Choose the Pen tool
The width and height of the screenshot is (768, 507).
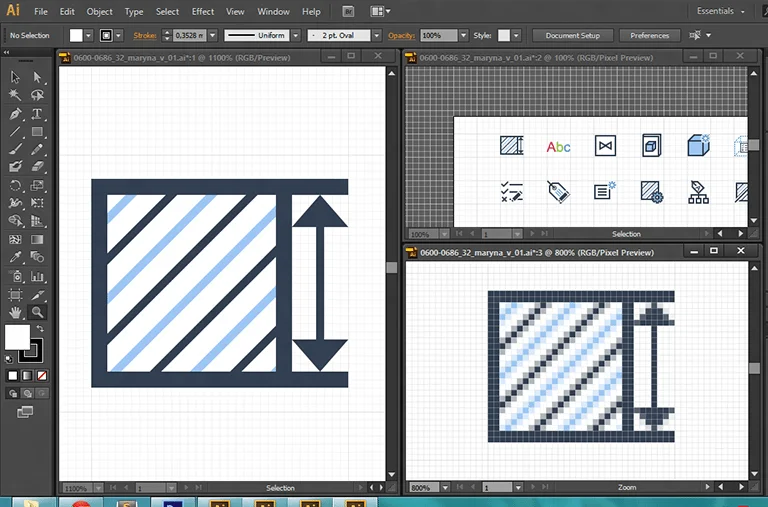(15, 114)
